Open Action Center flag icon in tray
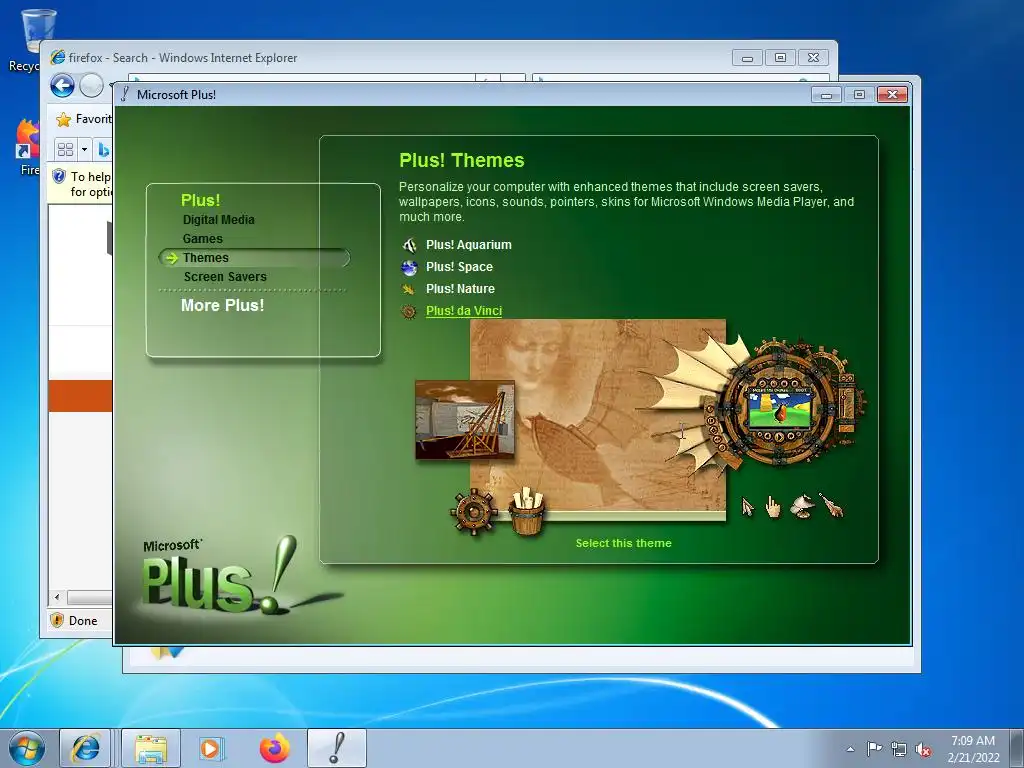 coord(874,749)
